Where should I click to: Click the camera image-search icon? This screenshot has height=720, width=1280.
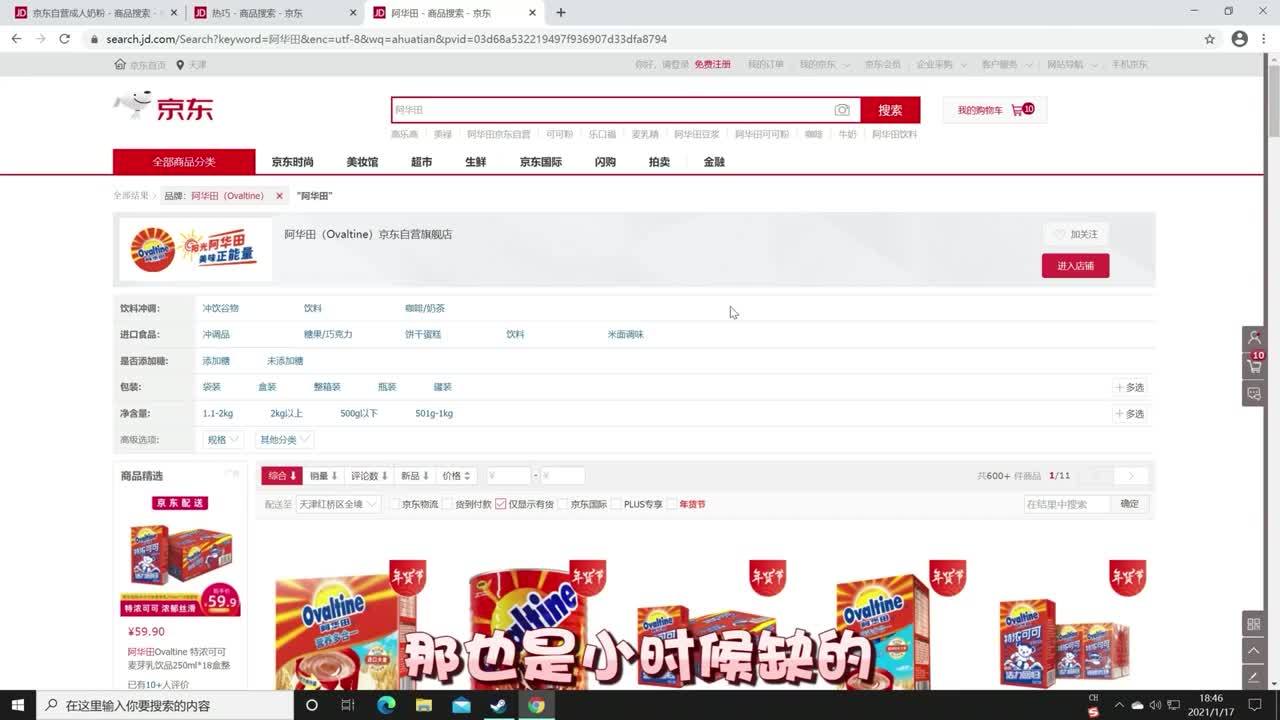(842, 110)
